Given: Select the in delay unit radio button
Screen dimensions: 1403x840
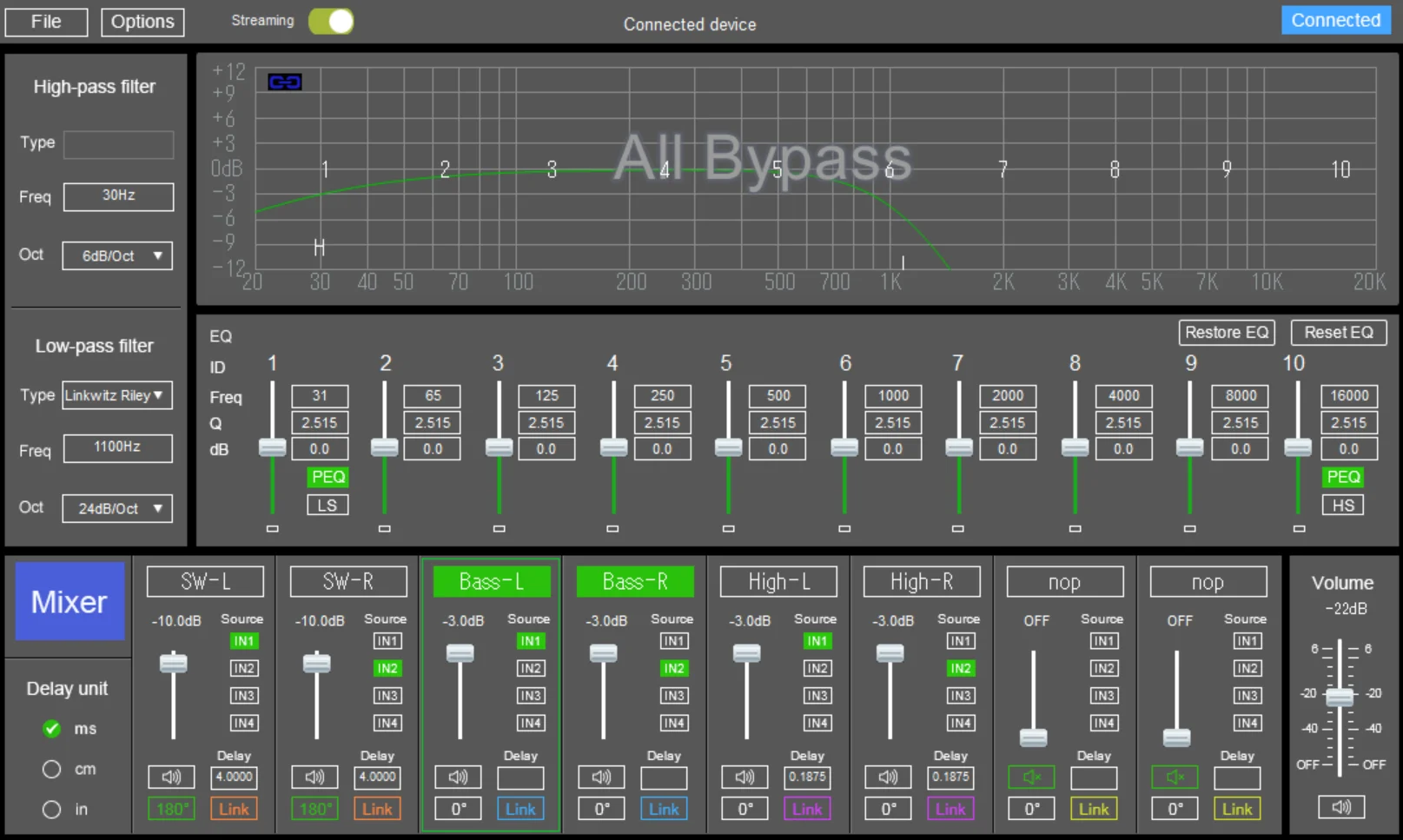Looking at the screenshot, I should tap(52, 810).
